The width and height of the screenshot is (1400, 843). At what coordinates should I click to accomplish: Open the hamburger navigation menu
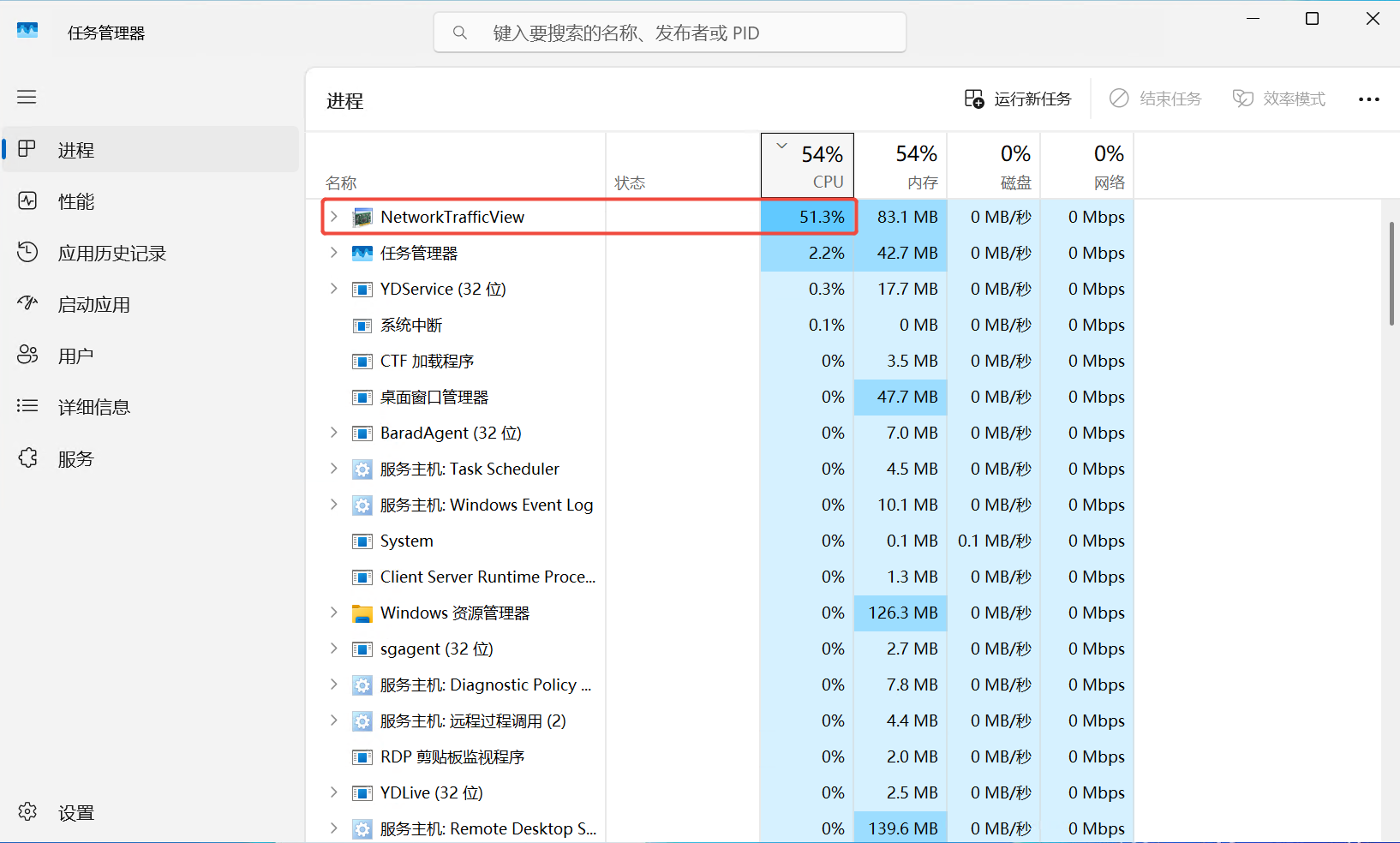tap(27, 97)
